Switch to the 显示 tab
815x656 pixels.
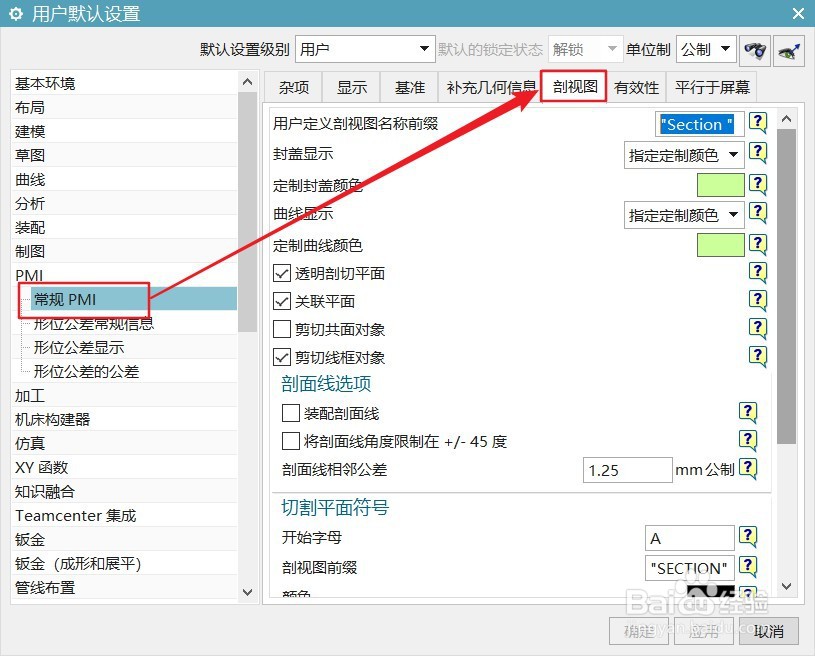[x=352, y=87]
